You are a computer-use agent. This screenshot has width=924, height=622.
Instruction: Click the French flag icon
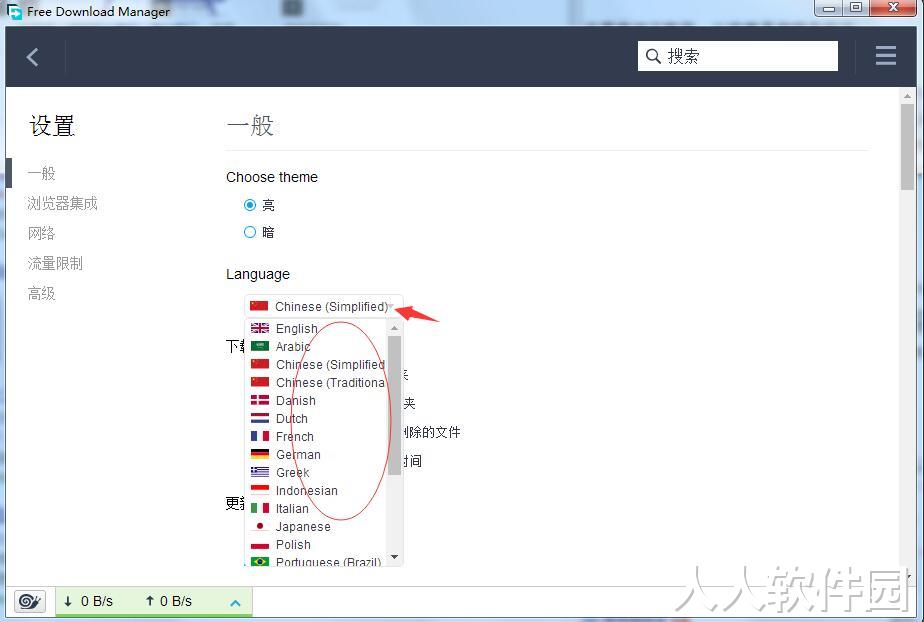click(260, 436)
